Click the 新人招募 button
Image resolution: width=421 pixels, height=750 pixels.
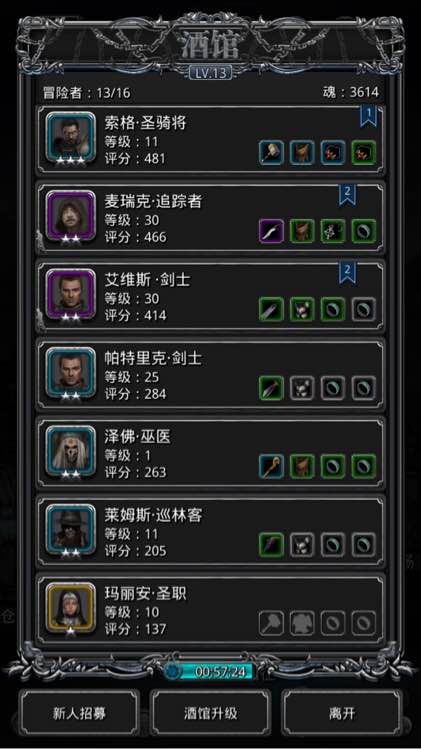(x=79, y=713)
